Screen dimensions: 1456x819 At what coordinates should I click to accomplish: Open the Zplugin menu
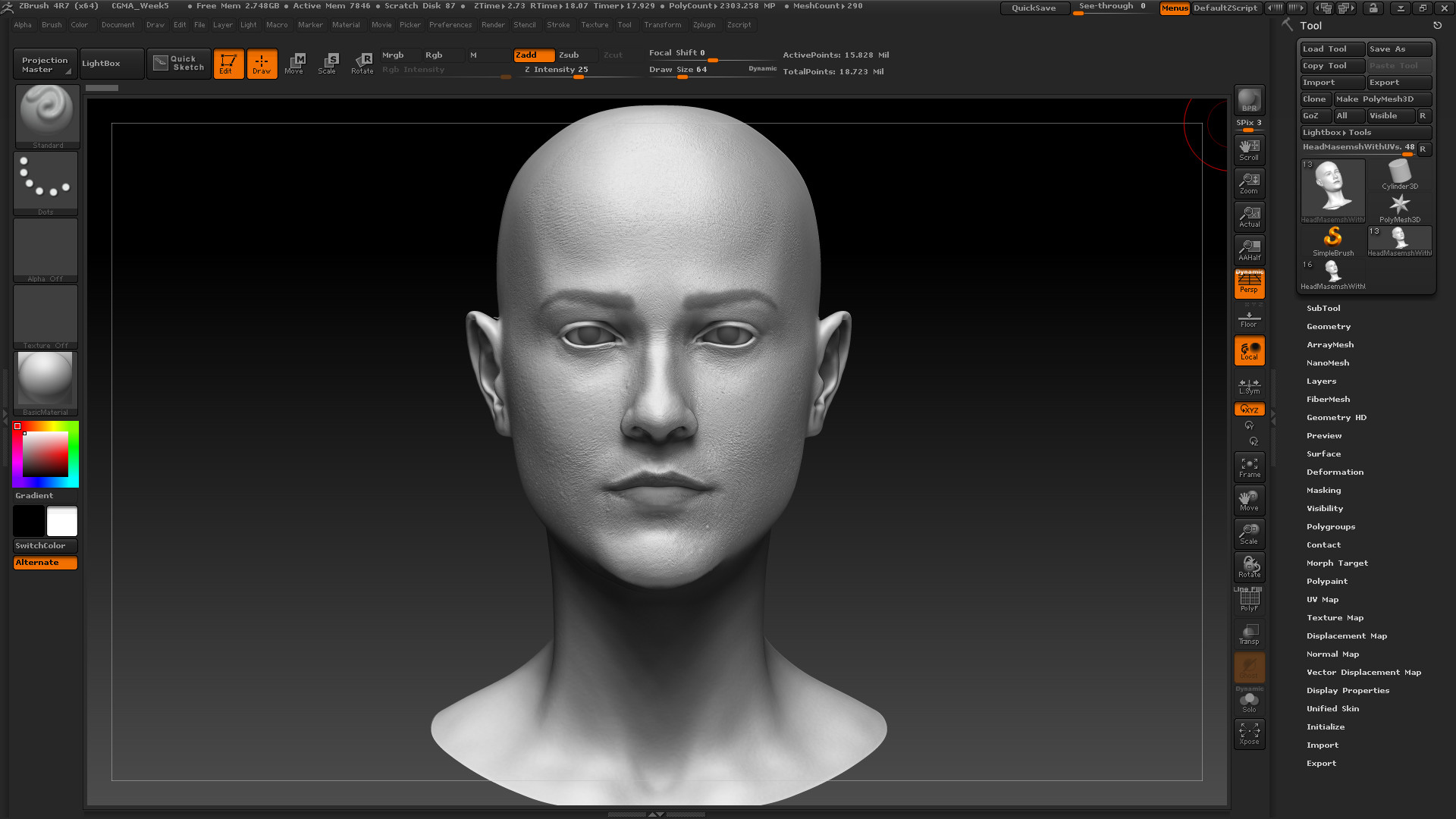[x=704, y=25]
